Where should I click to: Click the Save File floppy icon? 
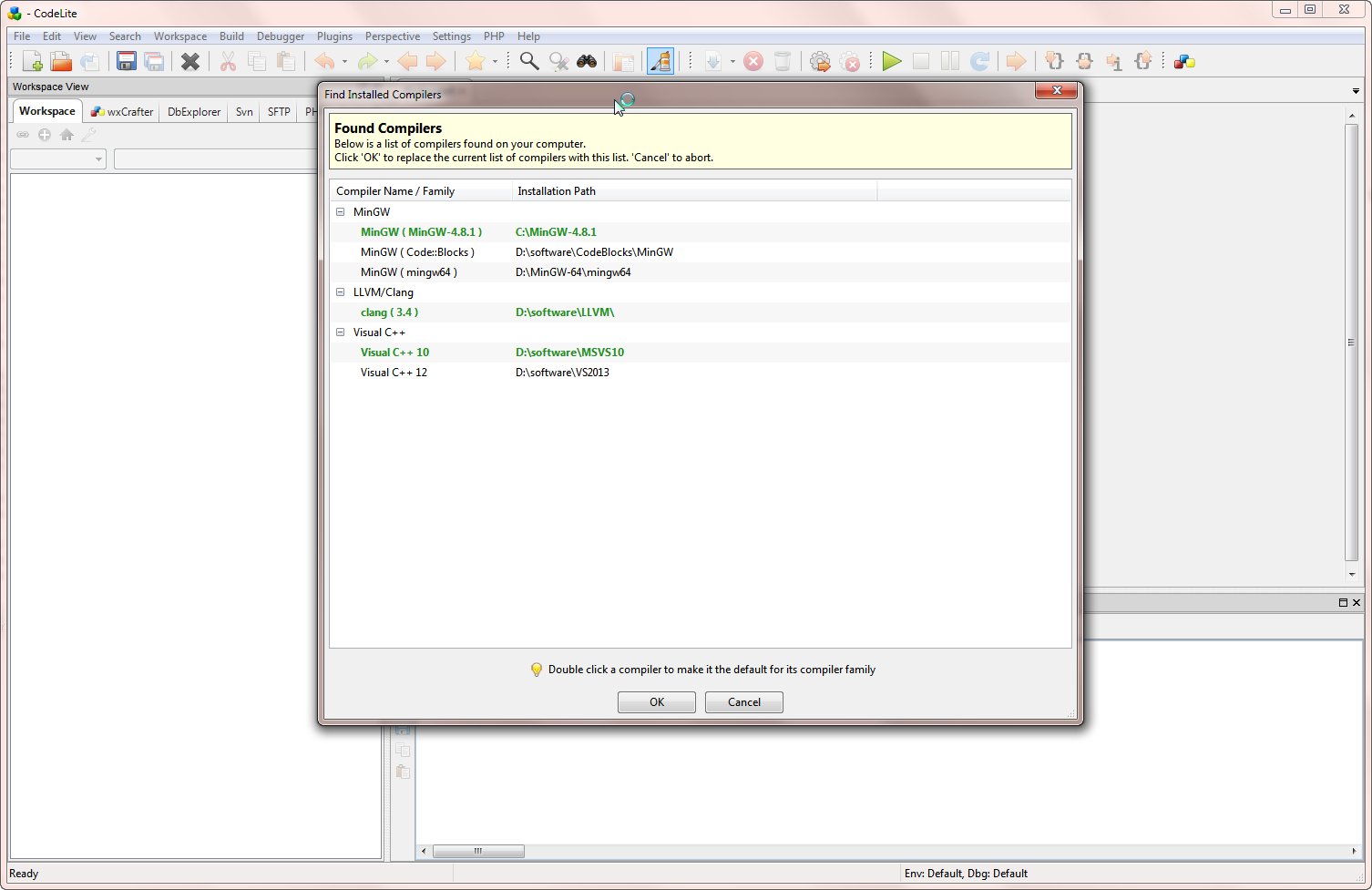coord(127,61)
